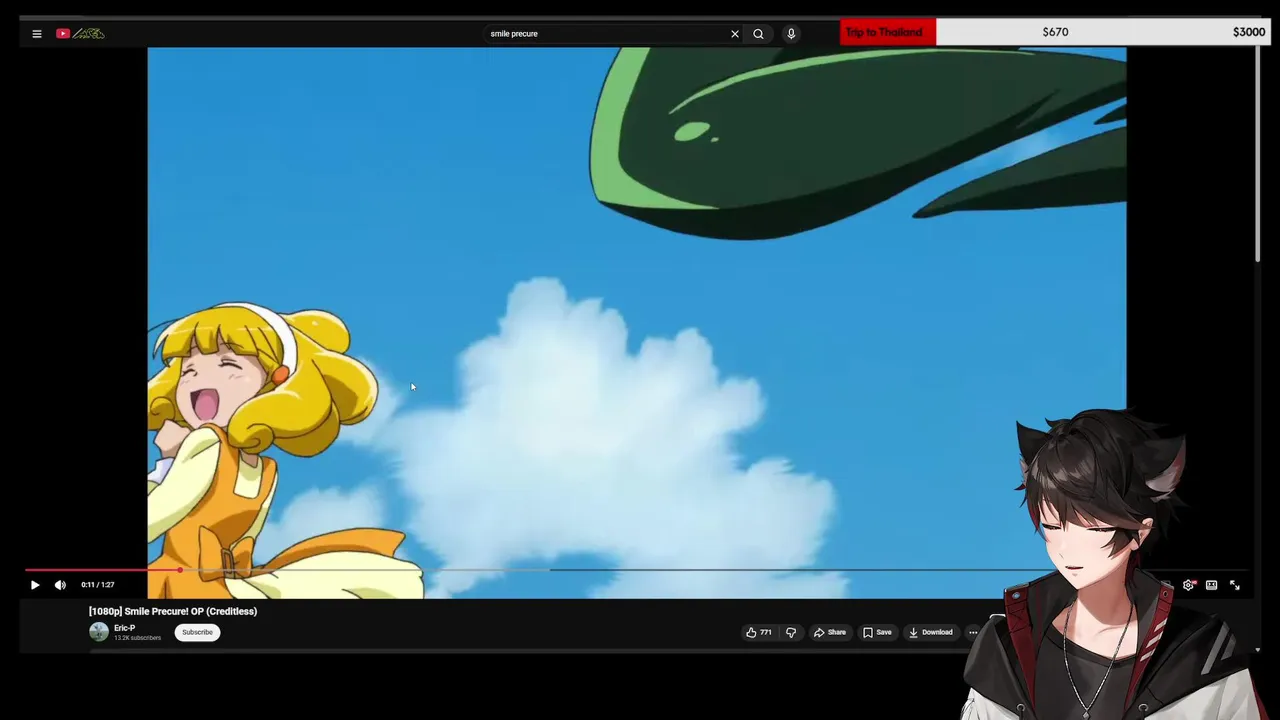Screen dimensions: 1280x720
Task: Download the video using Download button
Action: 930,632
